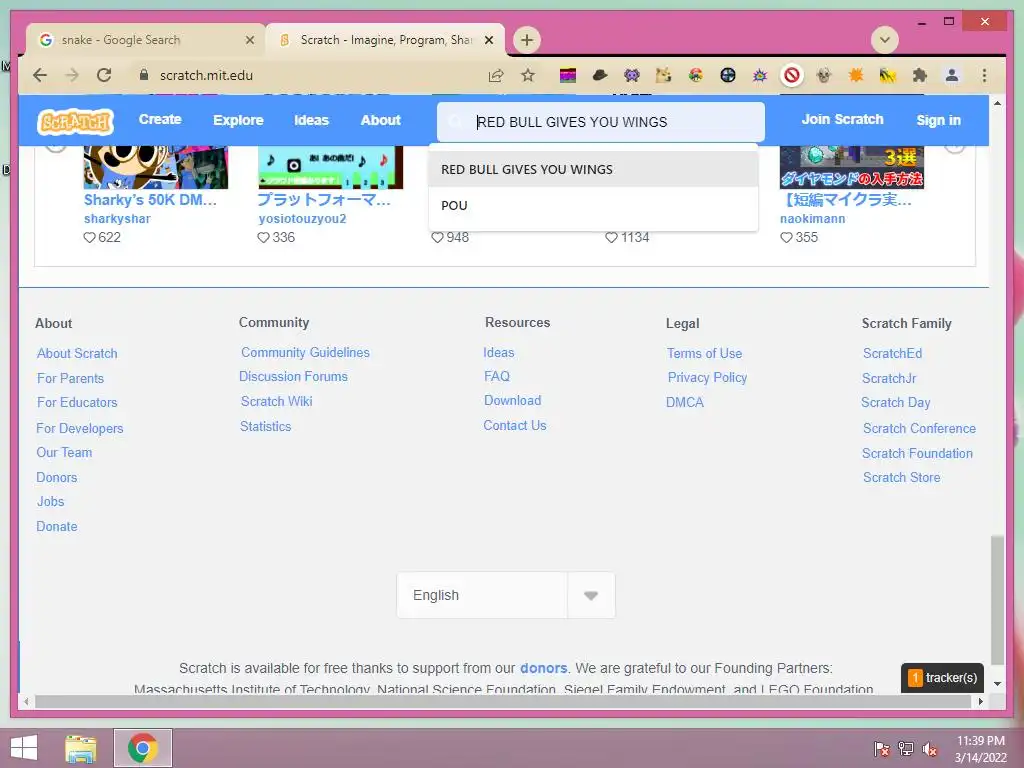Click the Chrome taskbar icon
Viewport: 1024px width, 768px height.
(x=143, y=748)
